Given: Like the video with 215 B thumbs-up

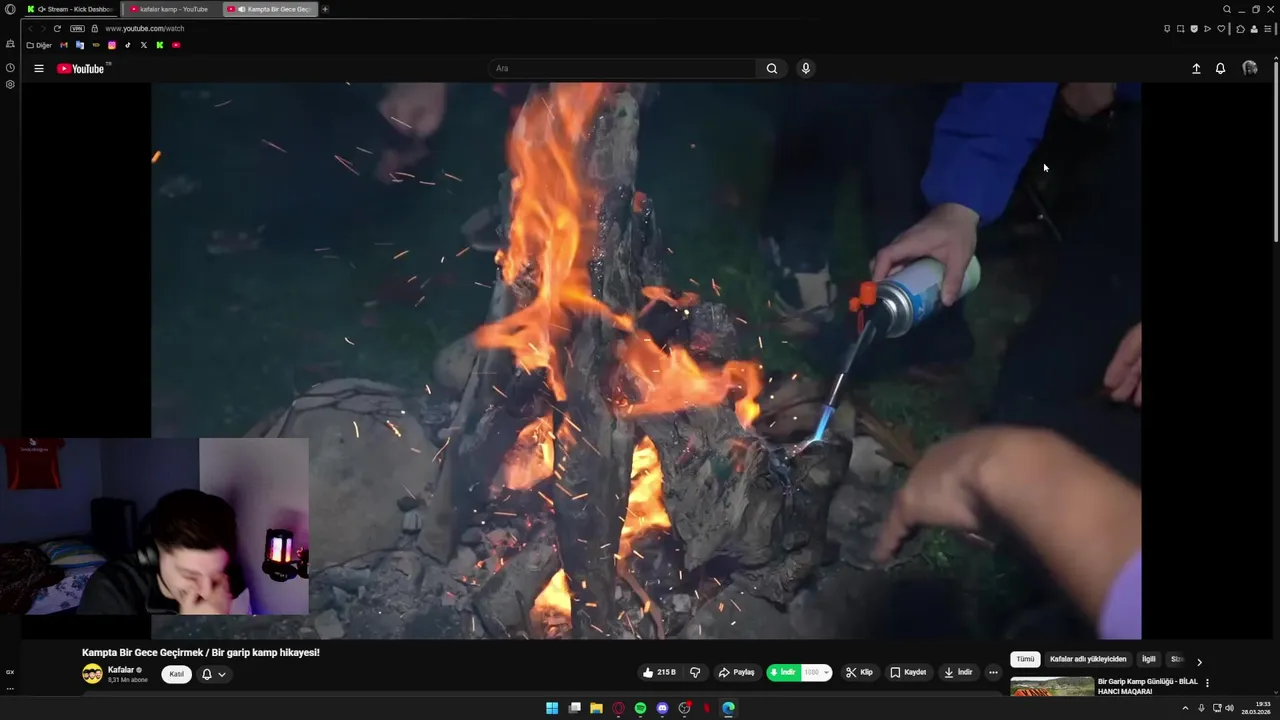Looking at the screenshot, I should (660, 673).
